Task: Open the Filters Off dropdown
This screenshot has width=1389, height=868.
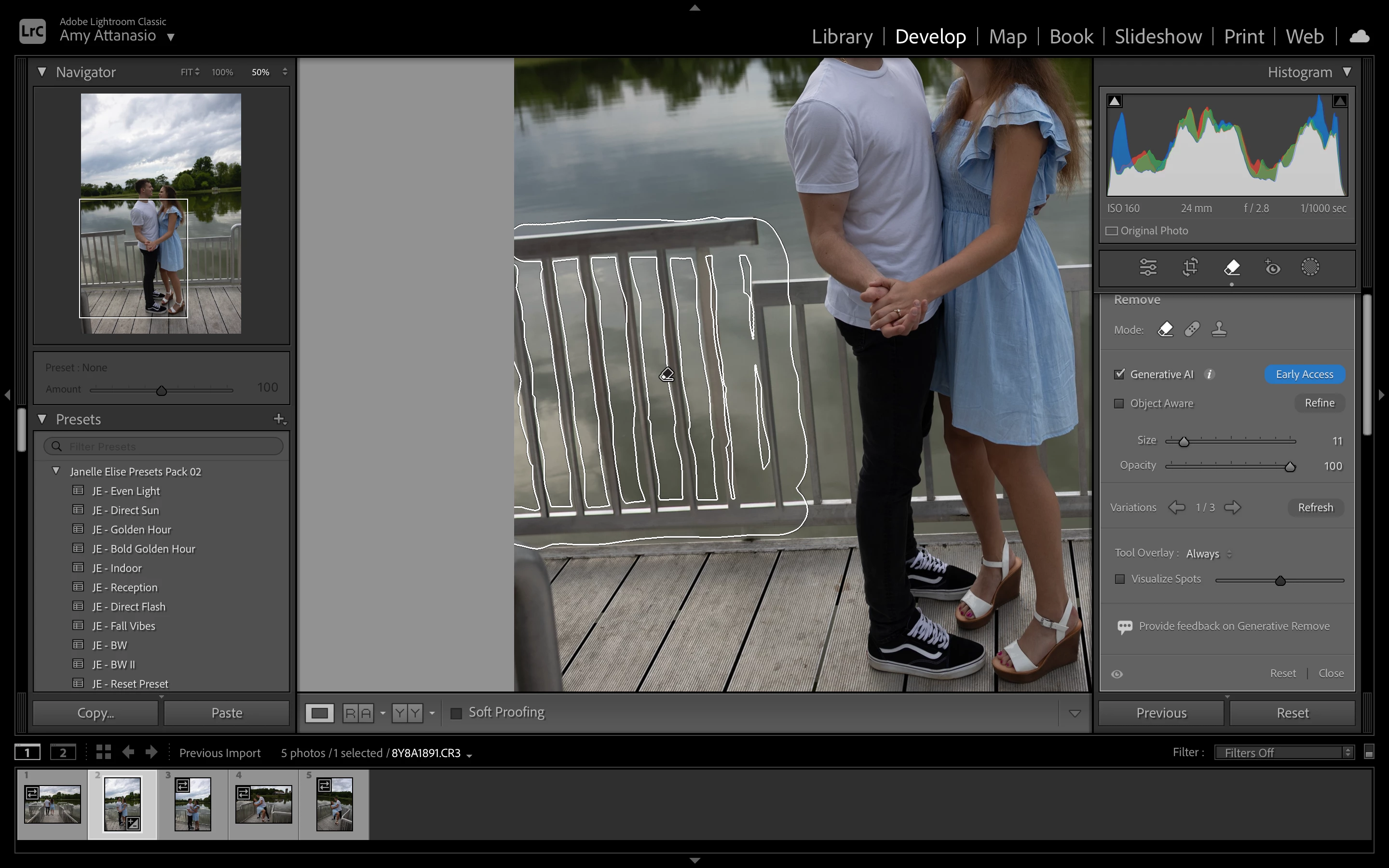Action: point(1284,753)
